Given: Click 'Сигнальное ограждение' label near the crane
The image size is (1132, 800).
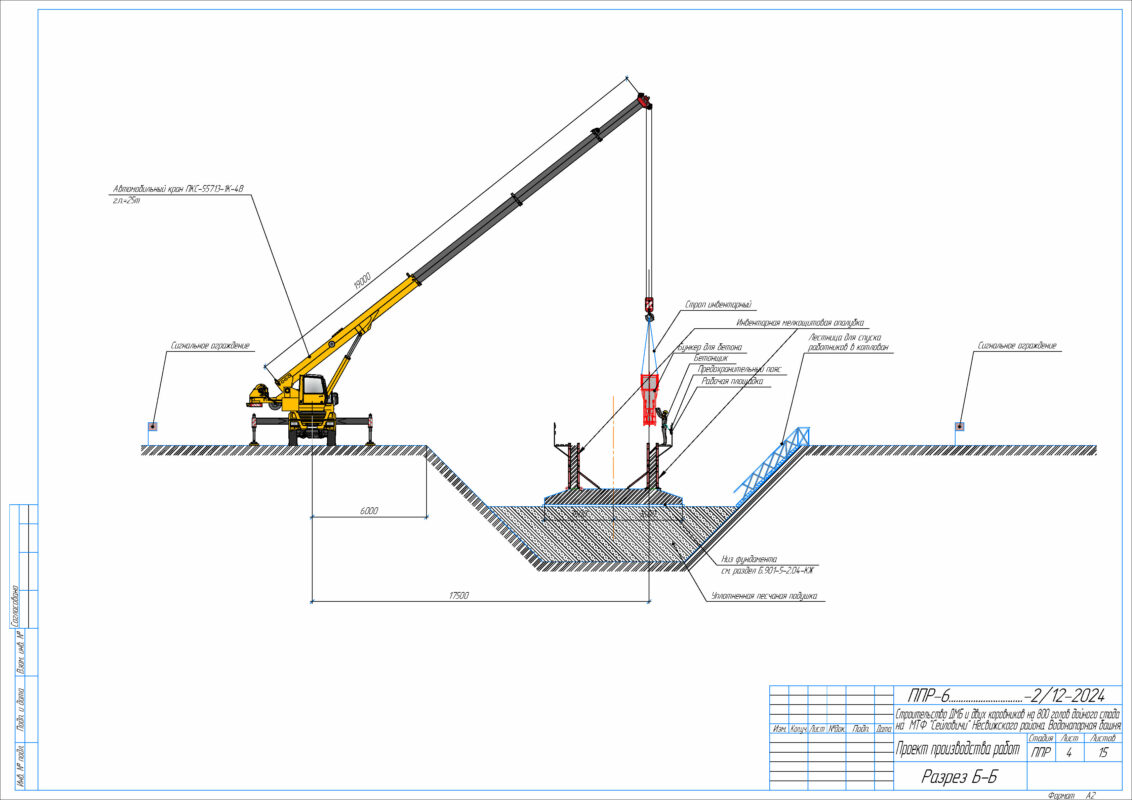Looking at the screenshot, I should (x=210, y=346).
